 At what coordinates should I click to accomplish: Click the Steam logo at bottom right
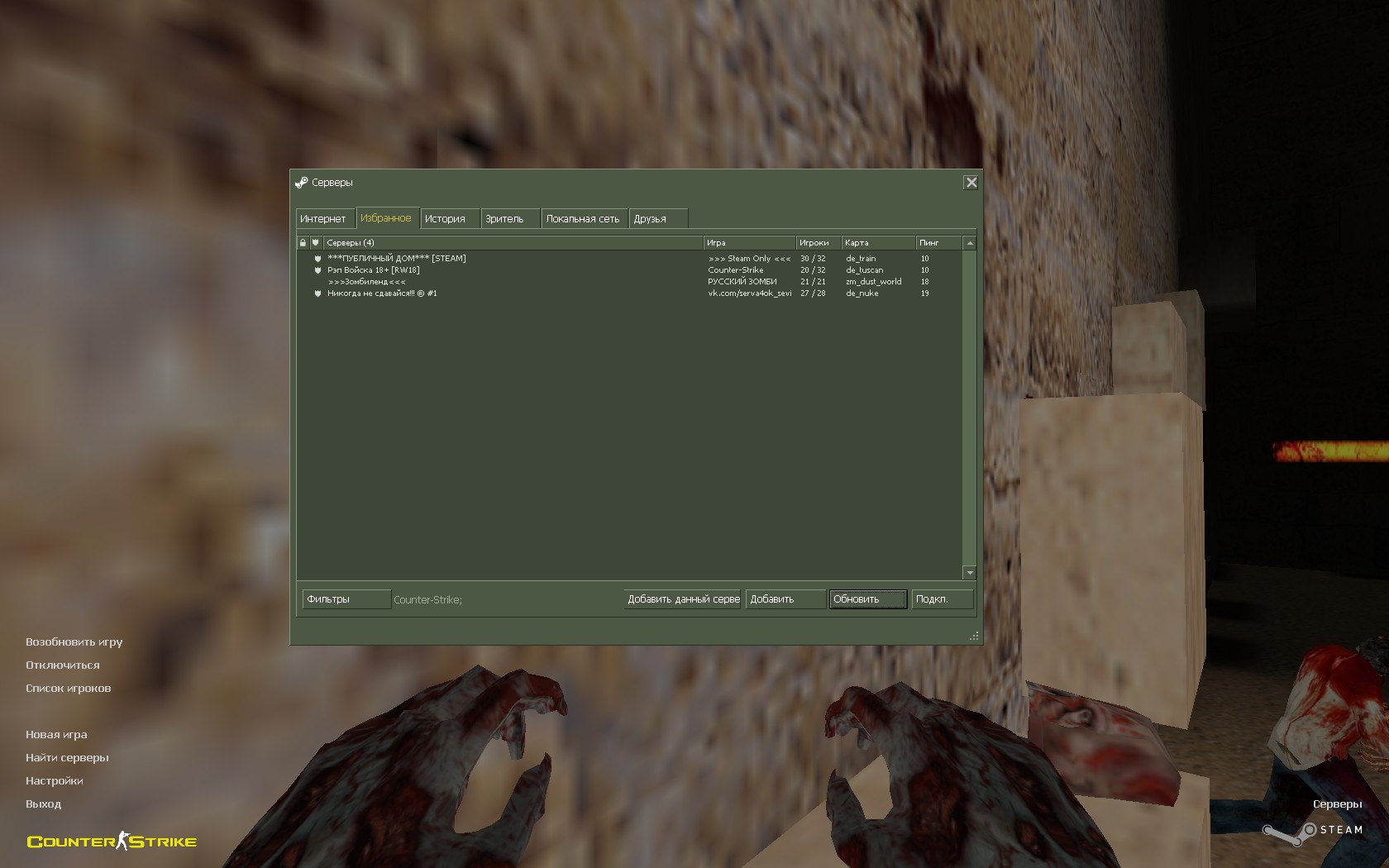(1312, 832)
